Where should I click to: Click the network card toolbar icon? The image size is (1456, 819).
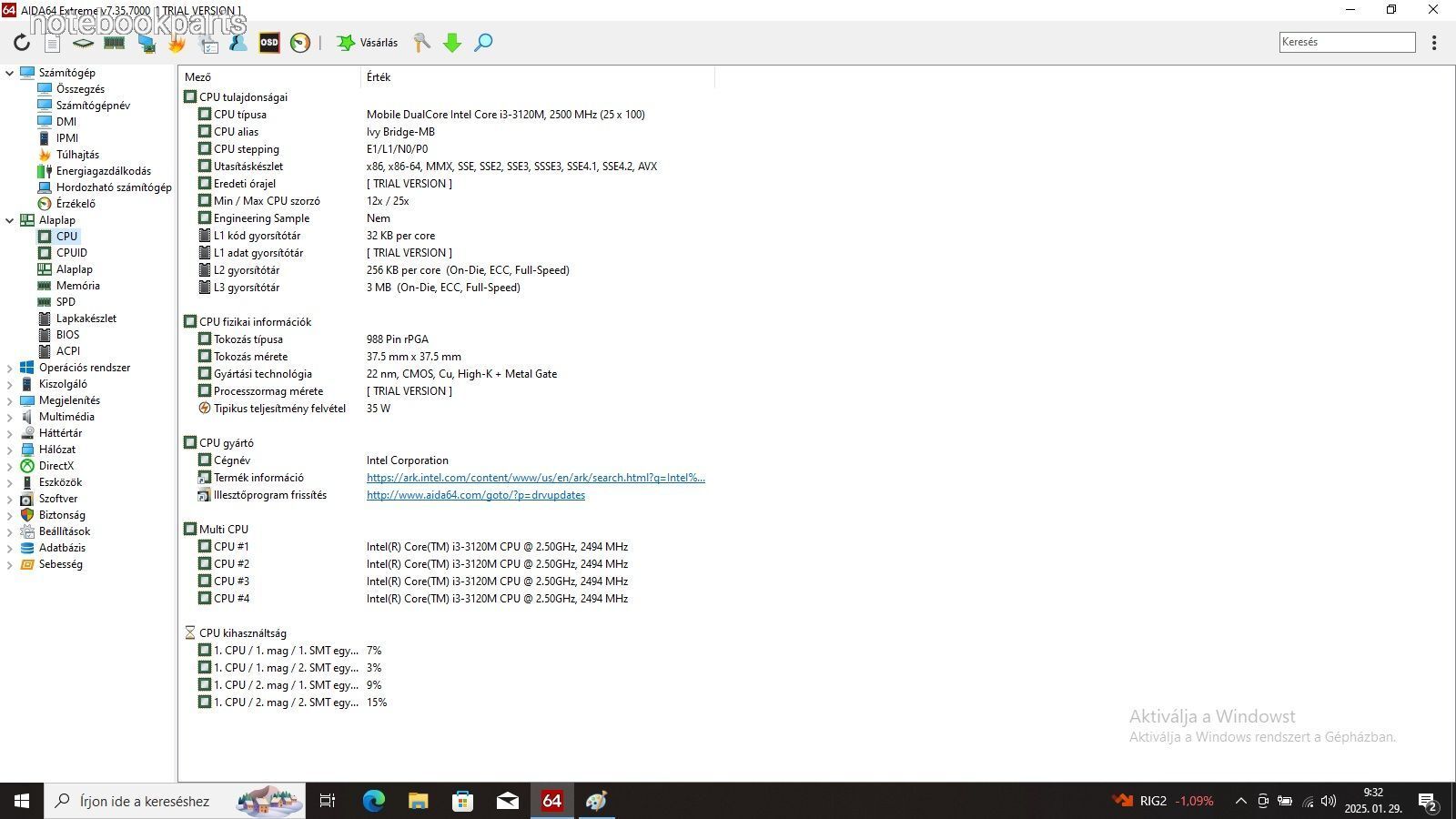point(146,43)
